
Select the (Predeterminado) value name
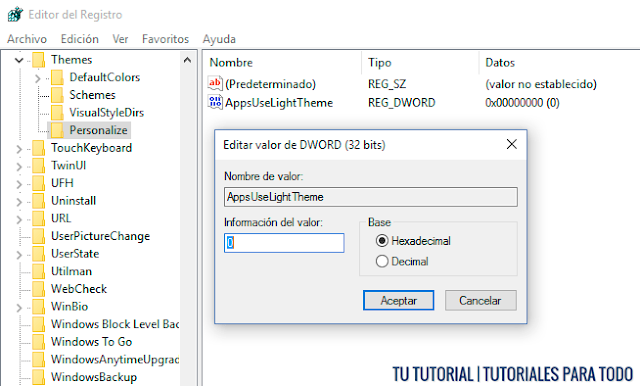point(271,84)
